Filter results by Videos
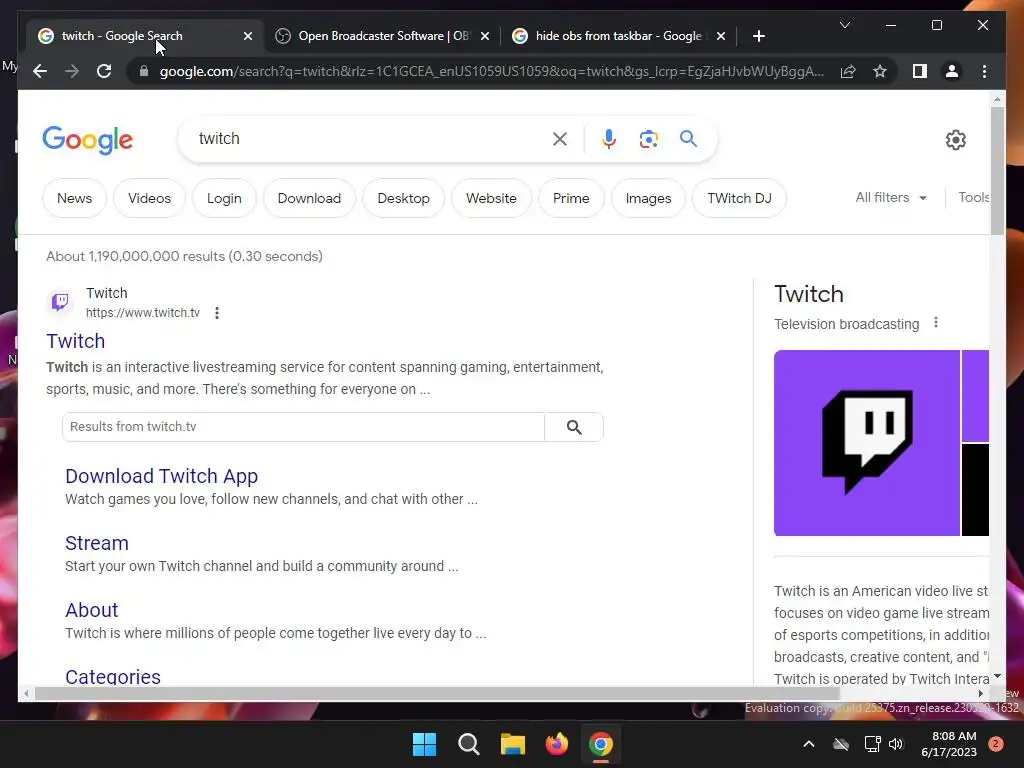This screenshot has width=1024, height=768. click(149, 198)
